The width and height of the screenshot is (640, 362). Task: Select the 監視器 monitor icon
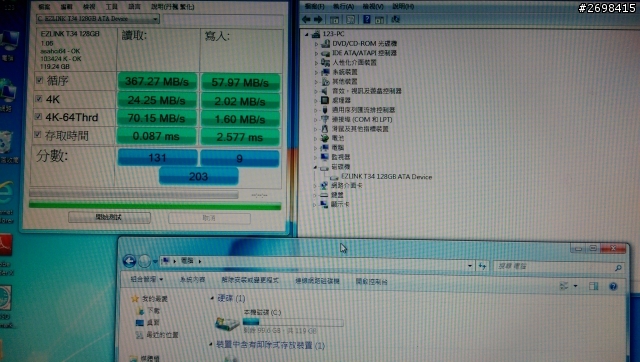(325, 157)
